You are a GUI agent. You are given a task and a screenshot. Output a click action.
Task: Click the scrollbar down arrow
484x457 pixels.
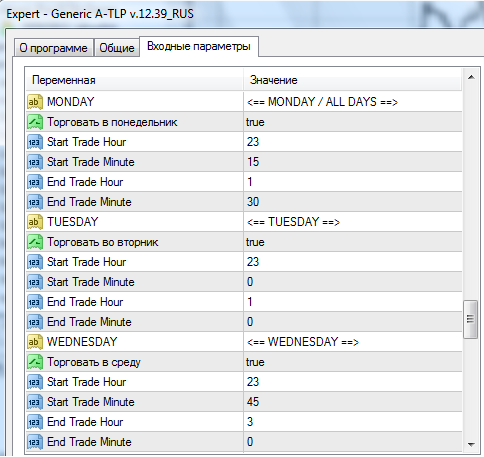(471, 444)
